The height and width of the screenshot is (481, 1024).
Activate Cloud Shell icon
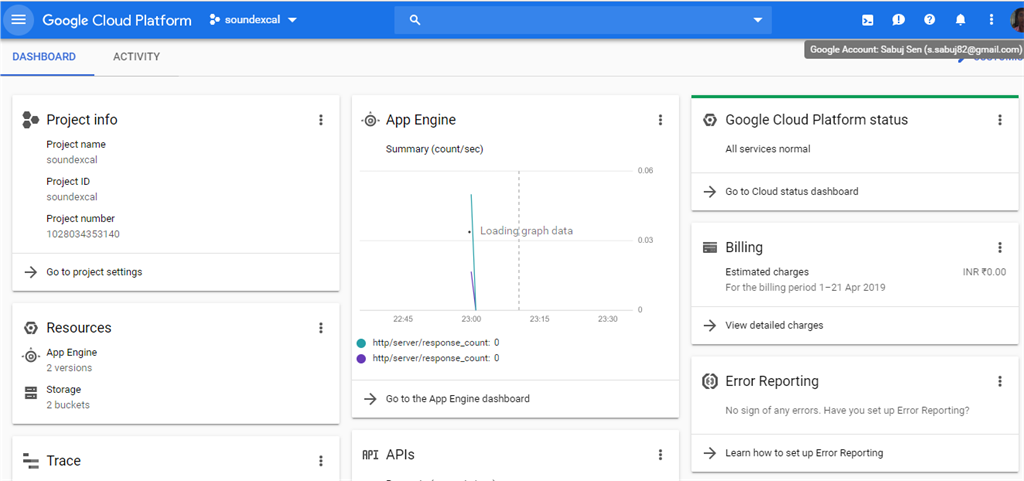[x=868, y=20]
